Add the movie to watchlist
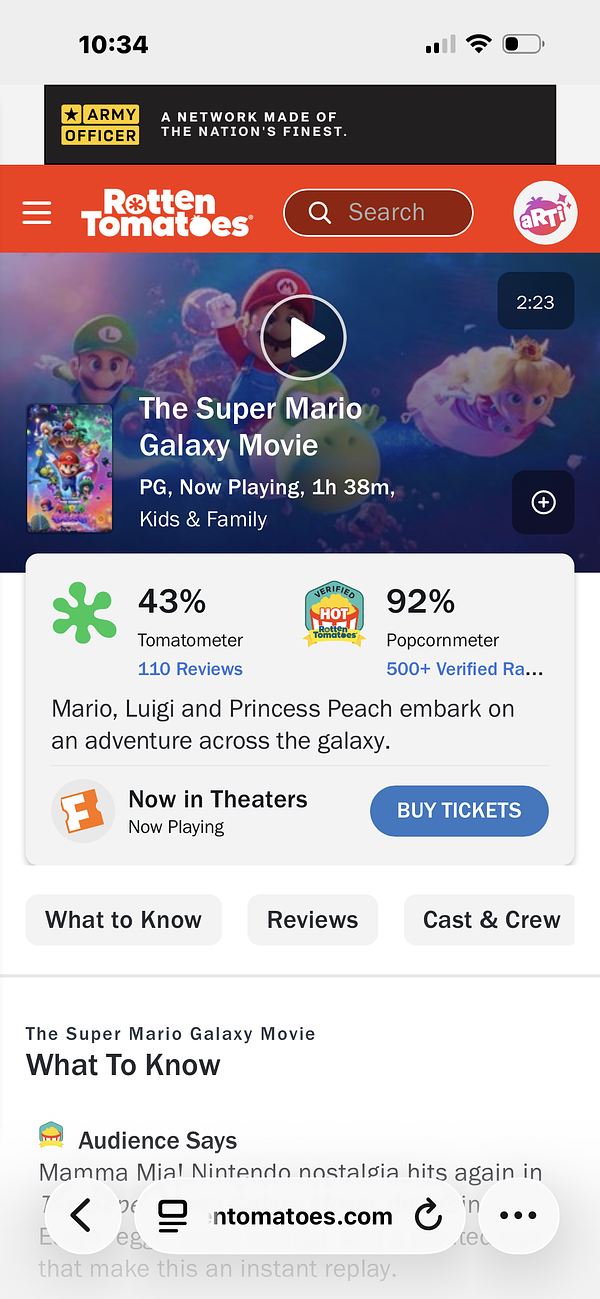The width and height of the screenshot is (600, 1299). 543,503
